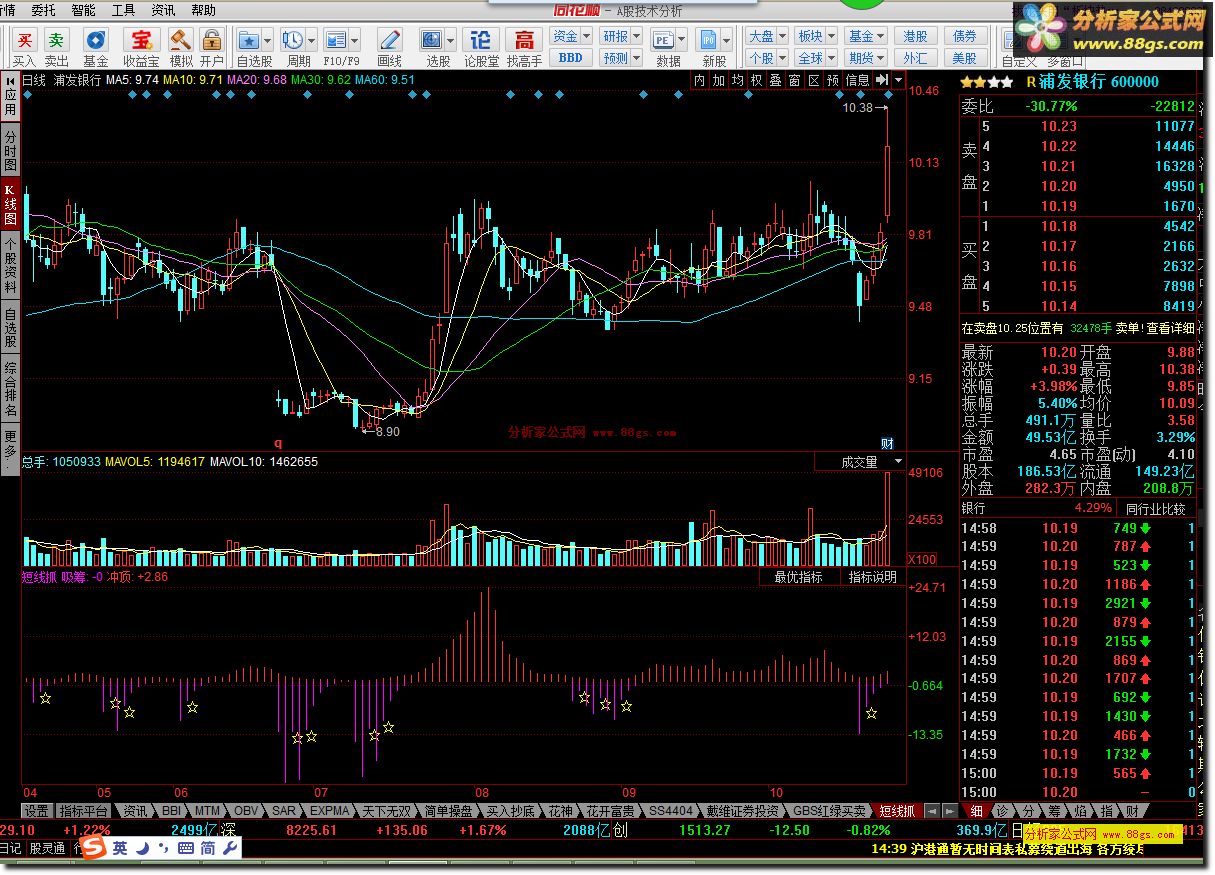Click the 买入 (buy) toolbar icon
Viewport: 1215px width, 875px height.
(x=25, y=41)
